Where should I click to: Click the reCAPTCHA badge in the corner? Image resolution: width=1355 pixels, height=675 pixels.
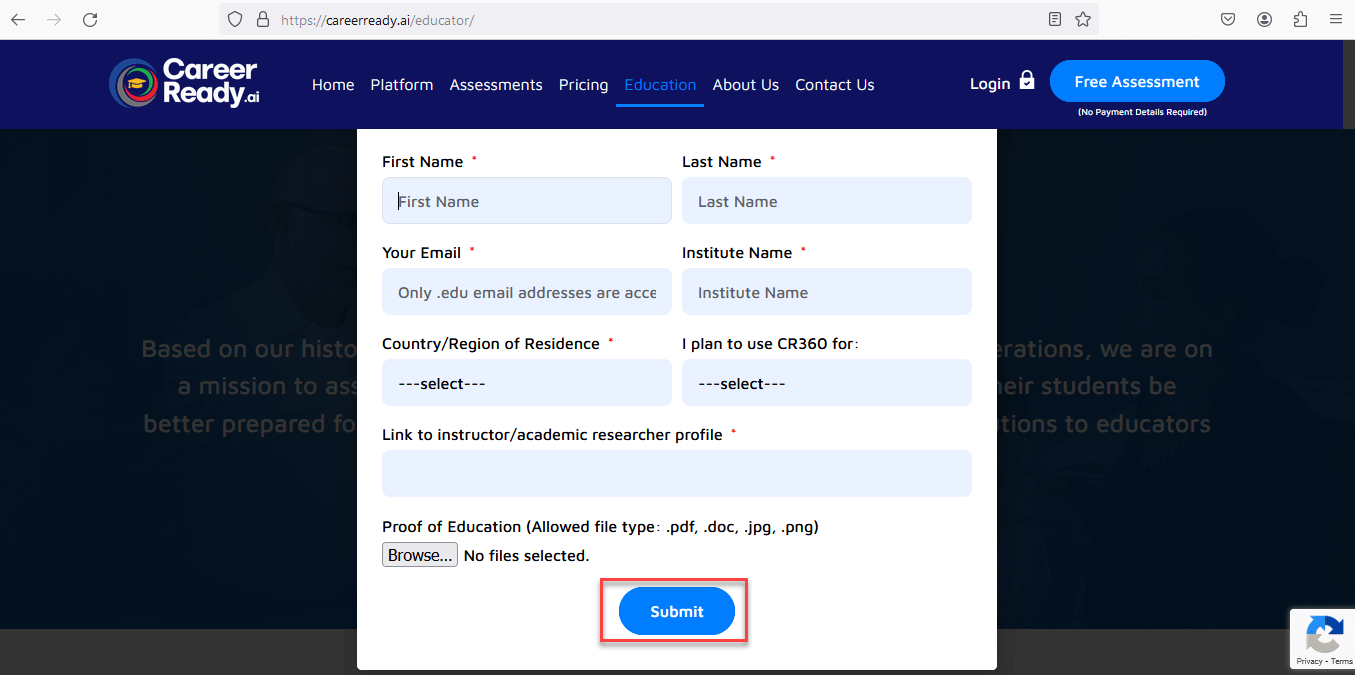point(1325,638)
